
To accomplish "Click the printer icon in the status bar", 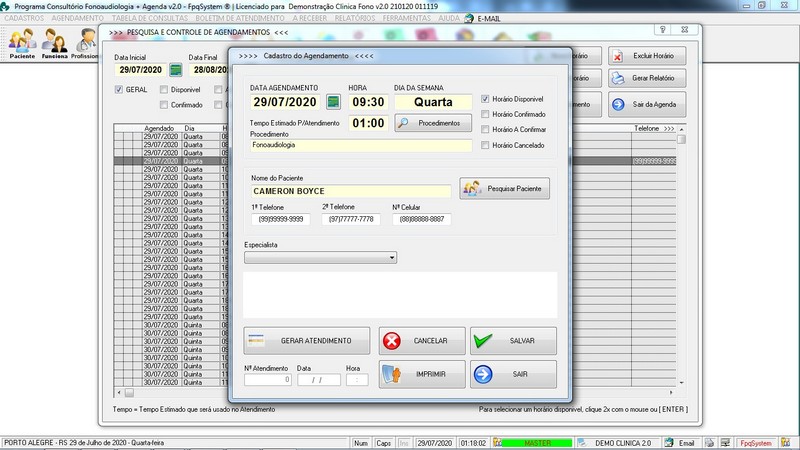I will pos(709,443).
